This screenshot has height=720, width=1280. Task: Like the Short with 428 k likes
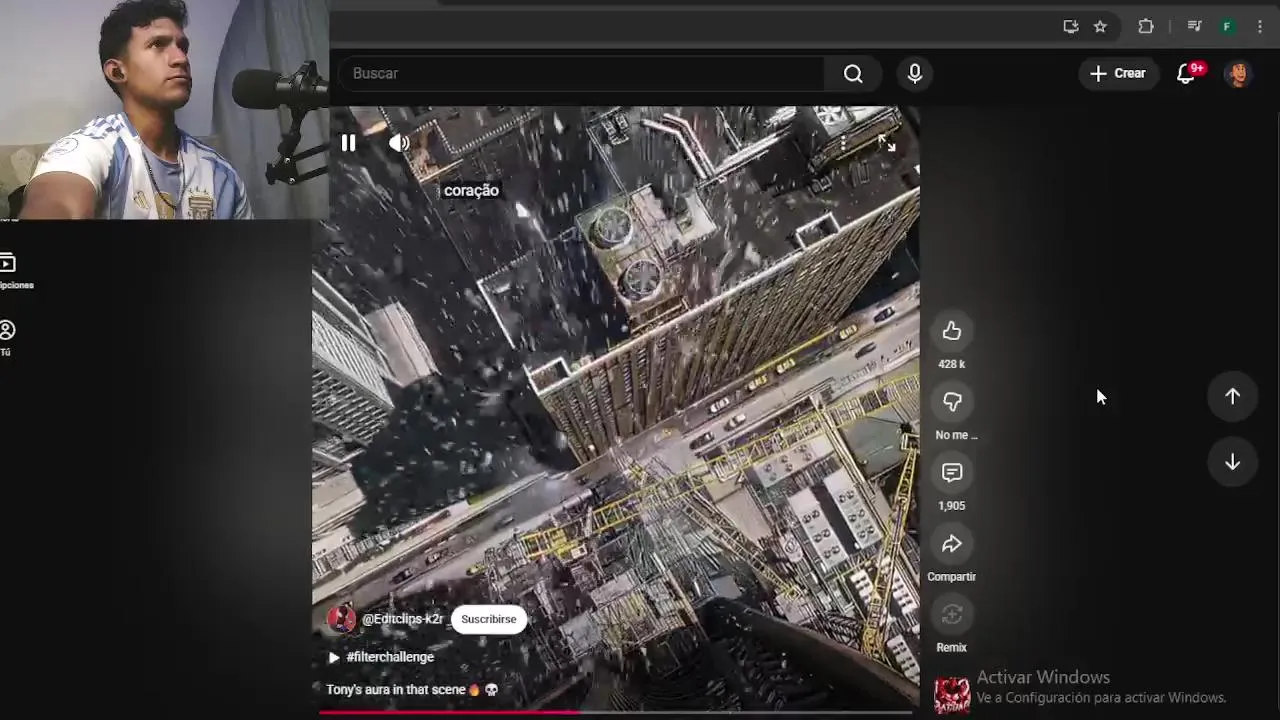952,331
